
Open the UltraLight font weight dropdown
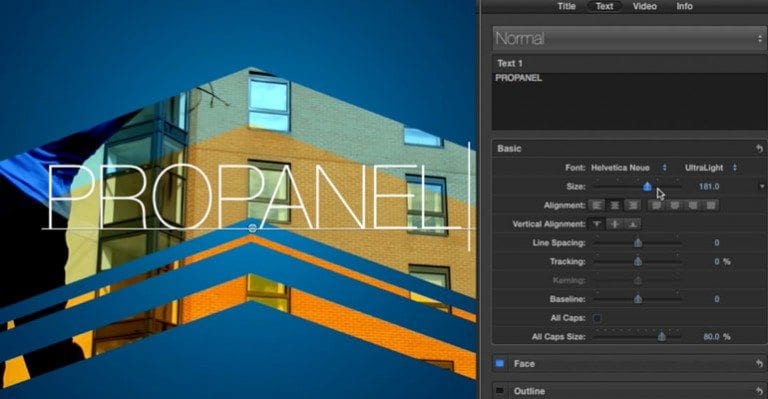coord(711,167)
